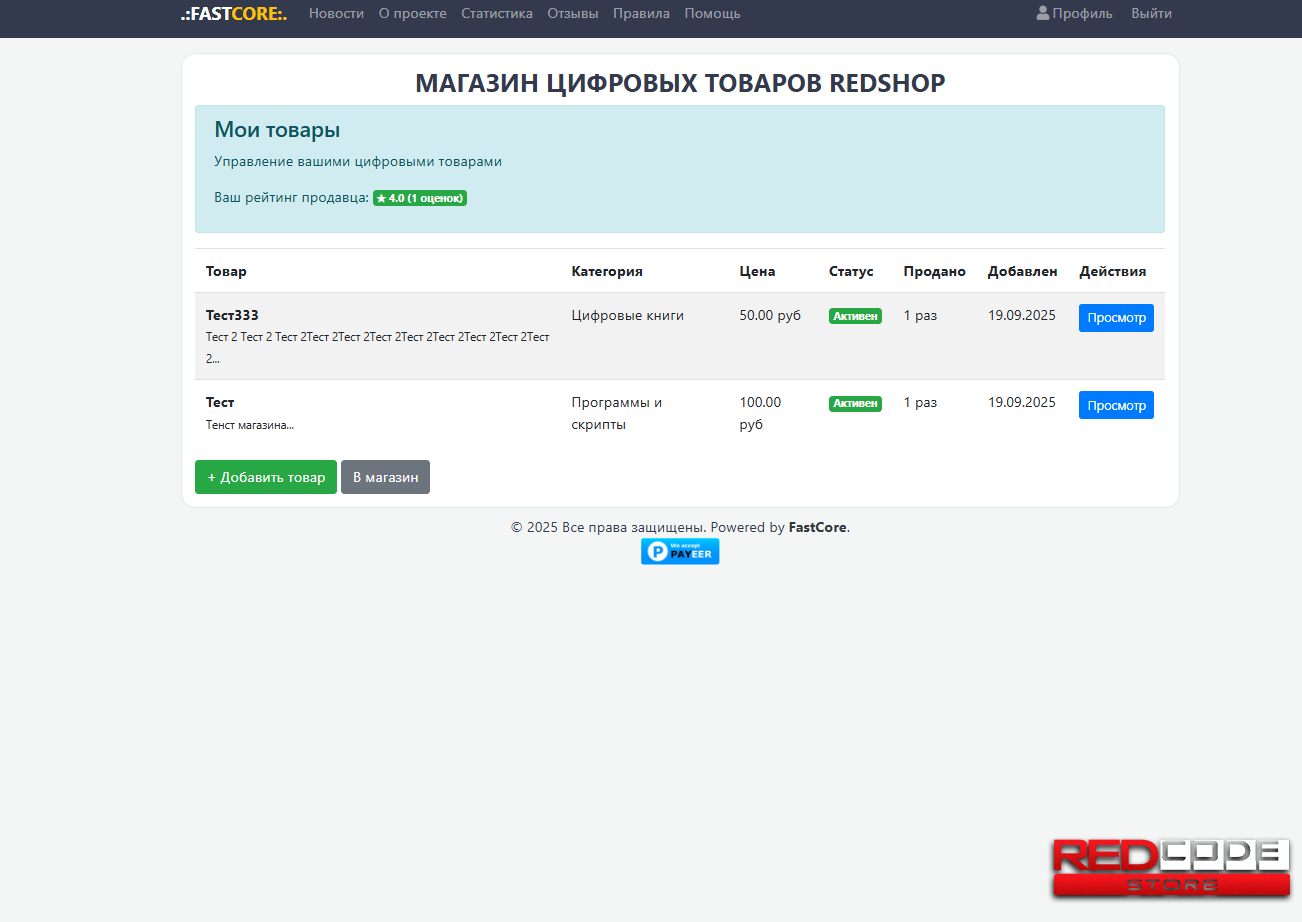Click the RedCode Store logo
Screen dimensions: 1302x922
click(x=1170, y=868)
